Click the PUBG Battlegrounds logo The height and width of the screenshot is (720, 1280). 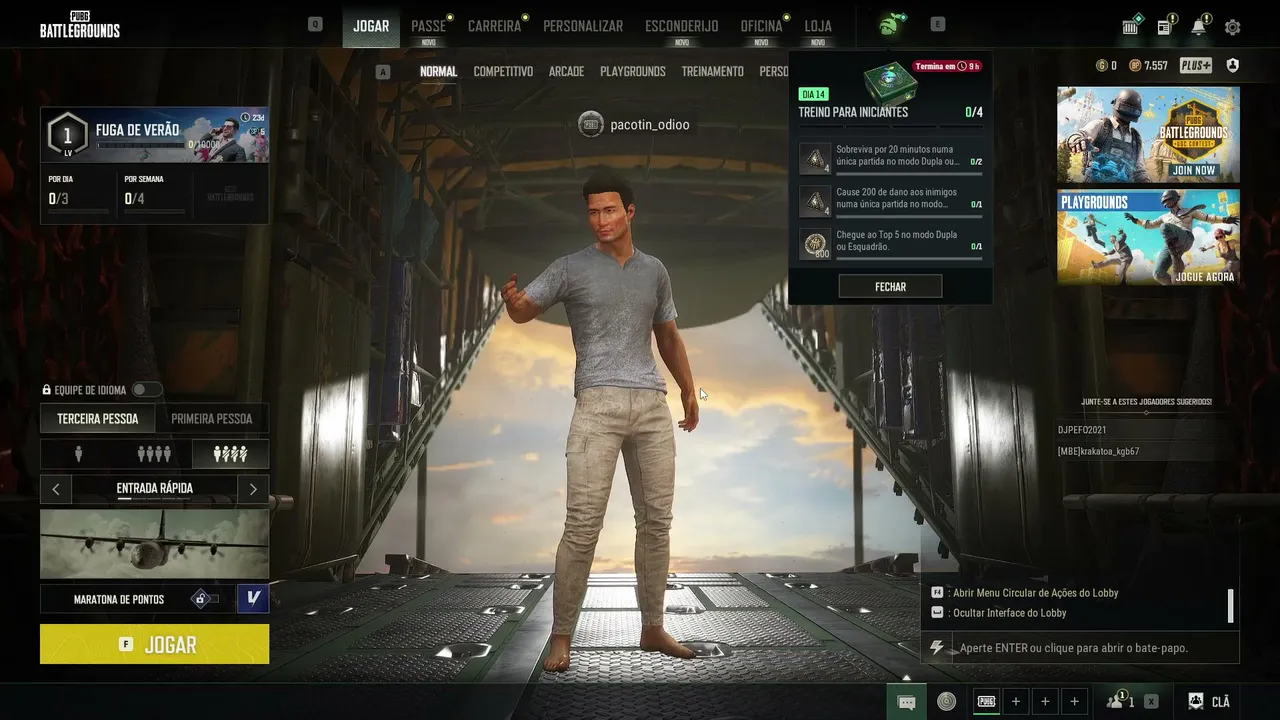pyautogui.click(x=80, y=24)
